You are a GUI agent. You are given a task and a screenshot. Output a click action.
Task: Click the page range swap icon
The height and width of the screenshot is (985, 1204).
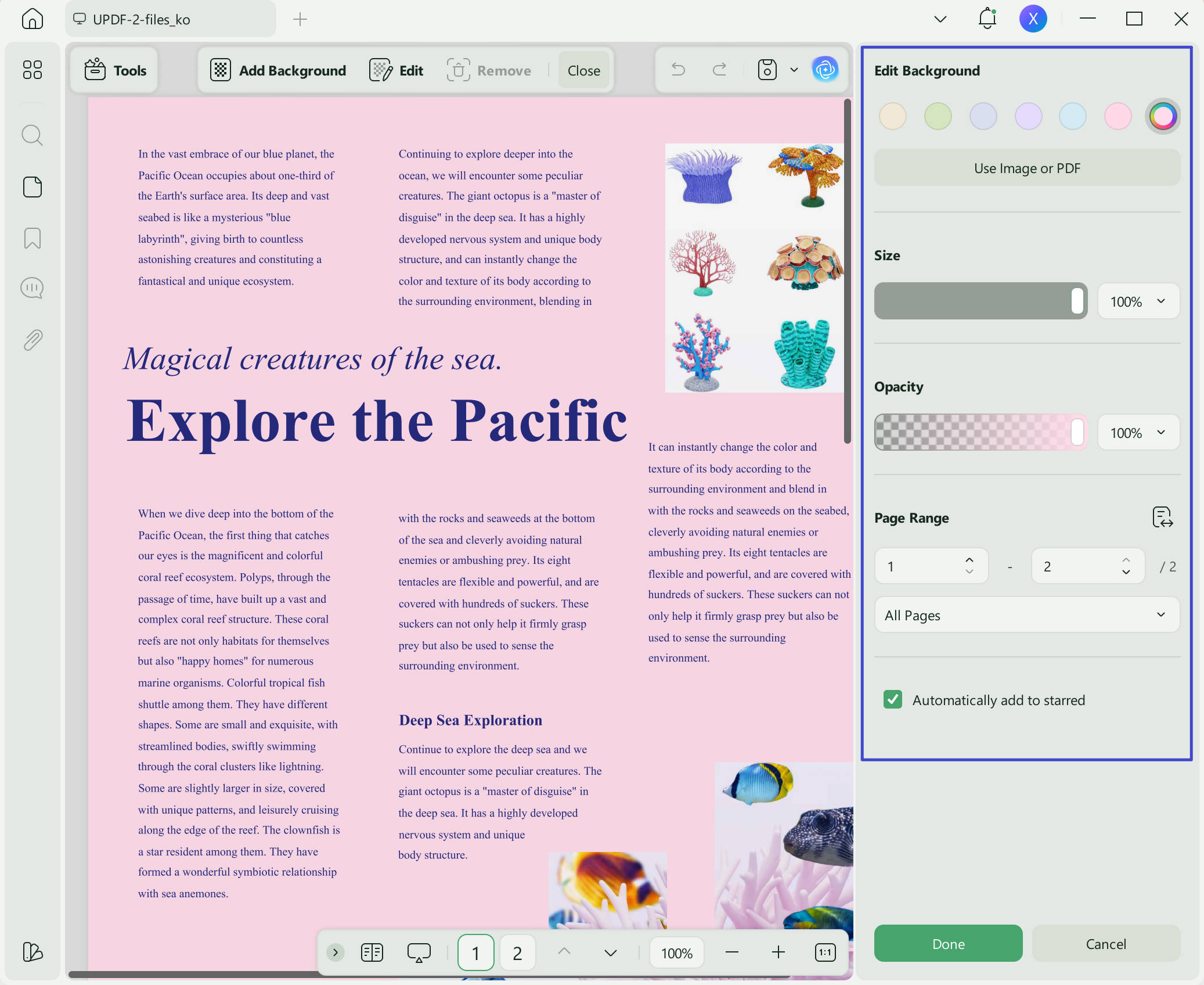coord(1163,517)
